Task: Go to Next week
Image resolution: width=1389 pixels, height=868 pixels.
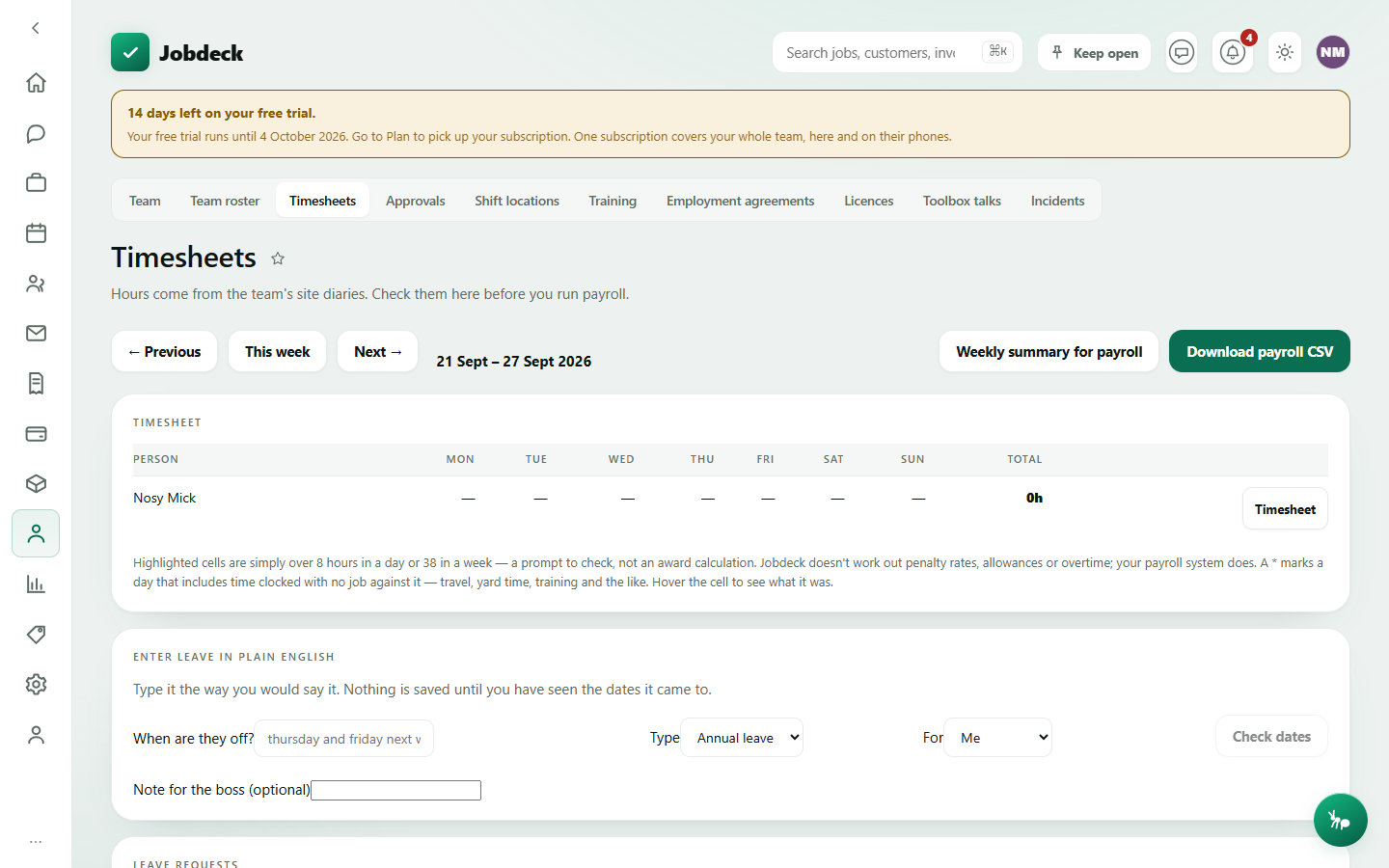Action: [x=377, y=351]
